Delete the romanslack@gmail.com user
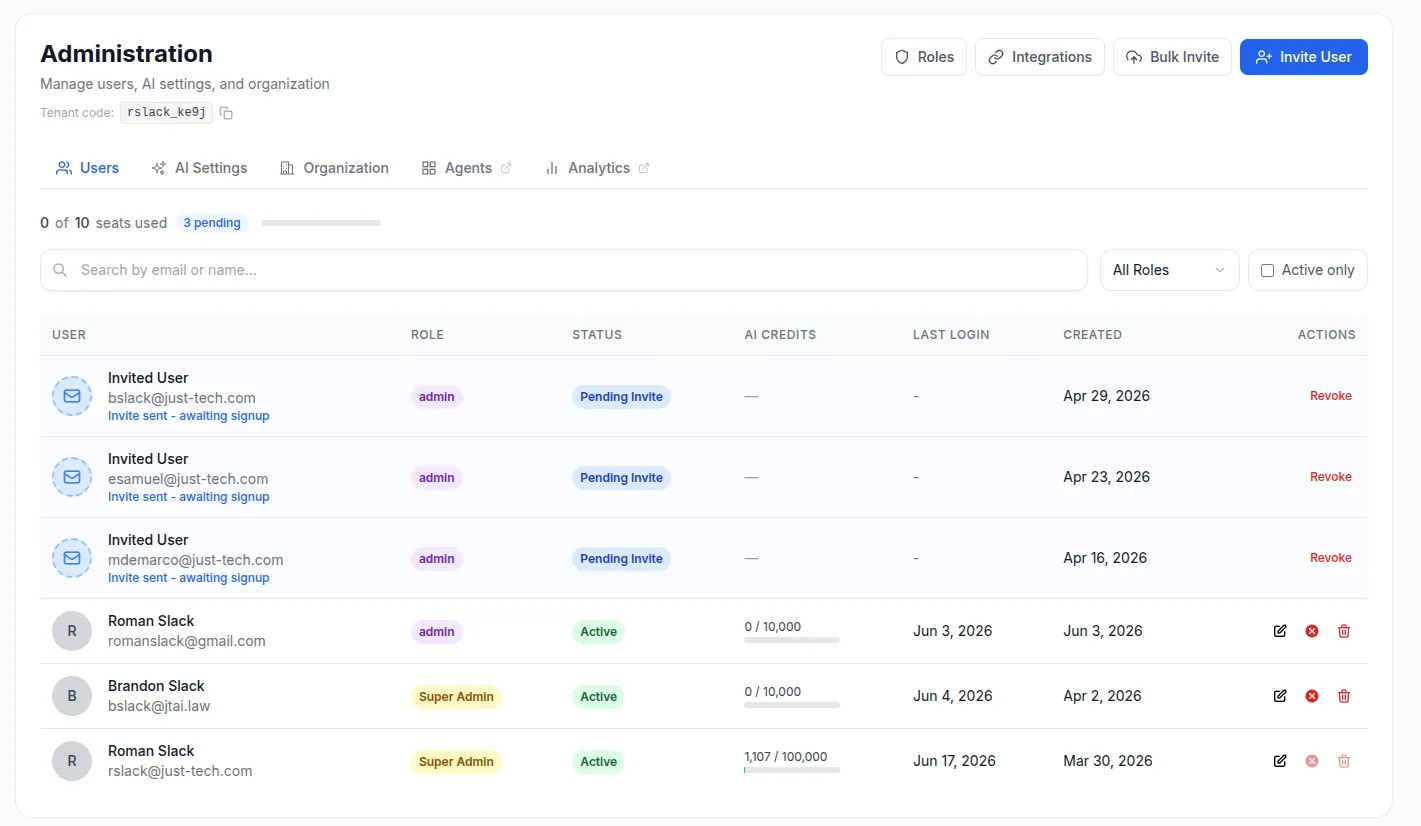1421x826 pixels. 1344,631
